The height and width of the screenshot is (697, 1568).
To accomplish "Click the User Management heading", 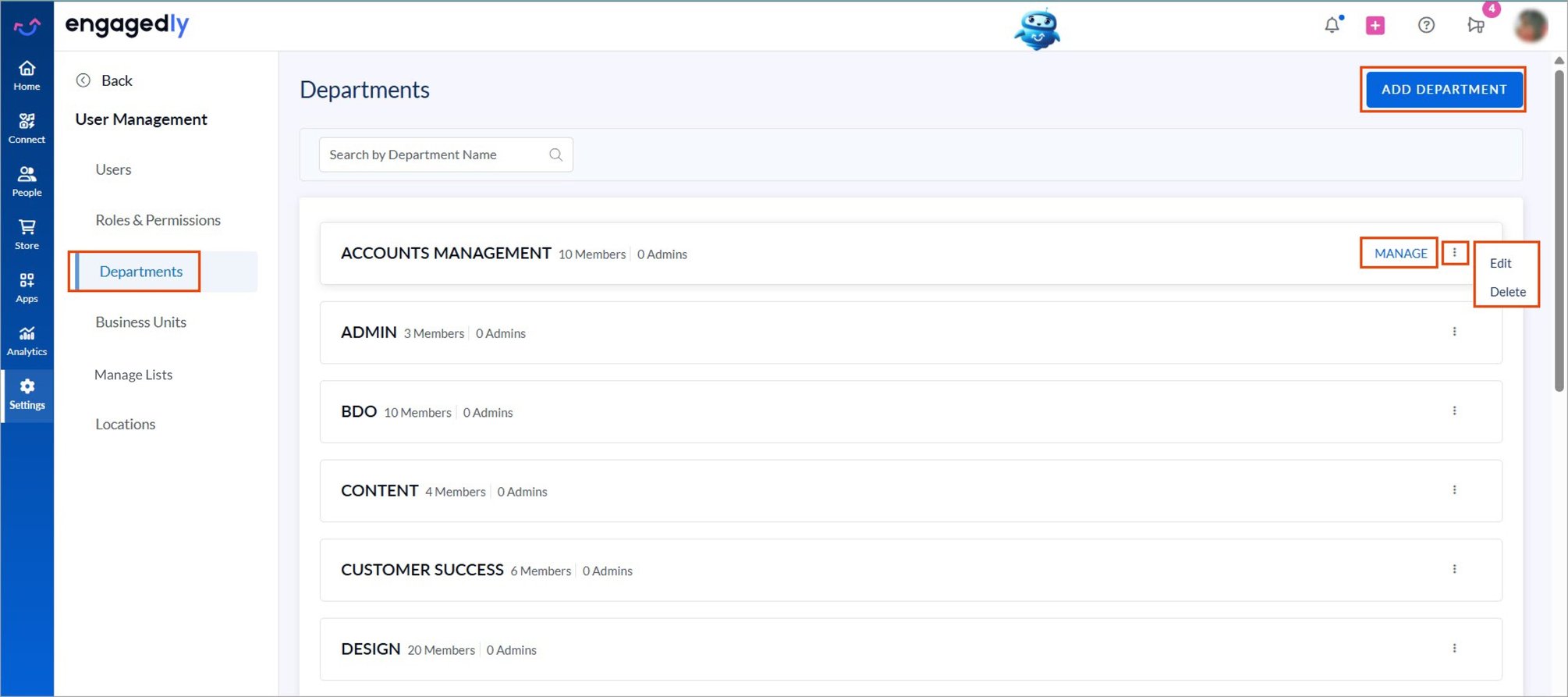I will coord(141,119).
